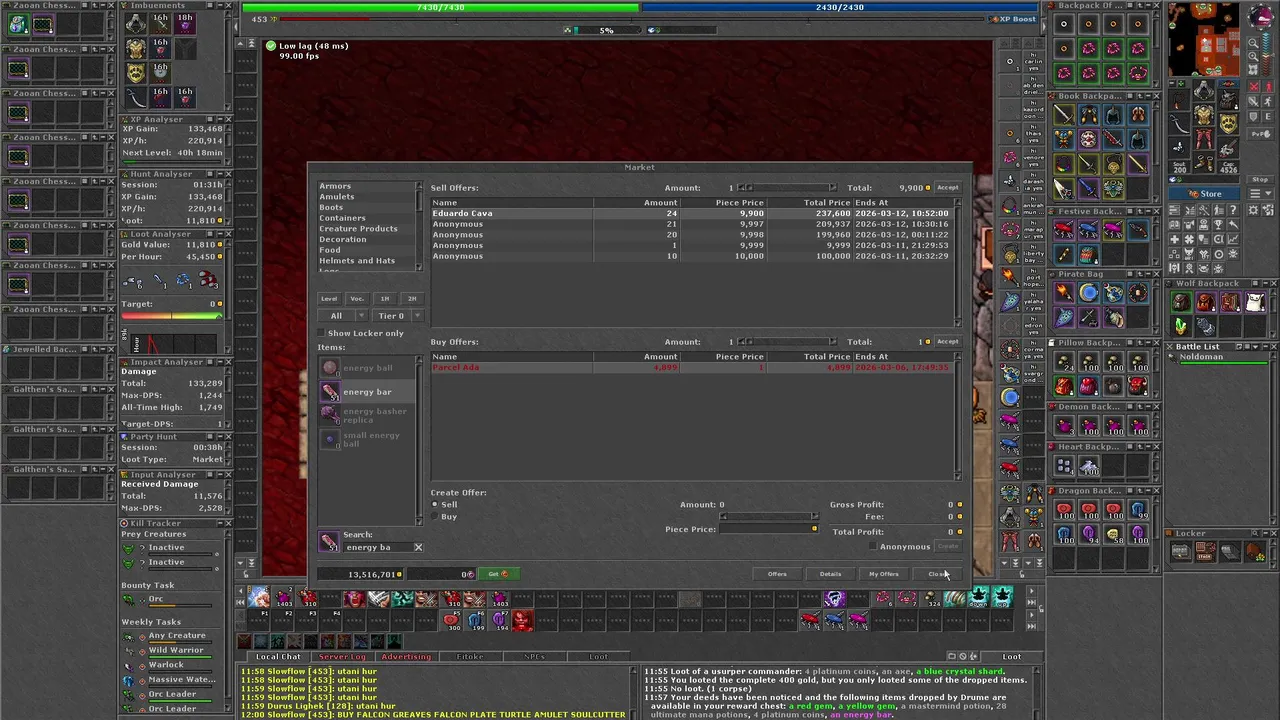Zoom out the minimap with magnifier icon

(x=1254, y=43)
